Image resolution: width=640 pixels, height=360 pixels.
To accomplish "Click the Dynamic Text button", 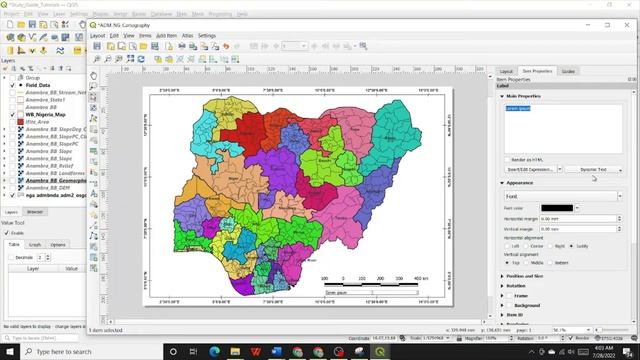I will coord(594,169).
